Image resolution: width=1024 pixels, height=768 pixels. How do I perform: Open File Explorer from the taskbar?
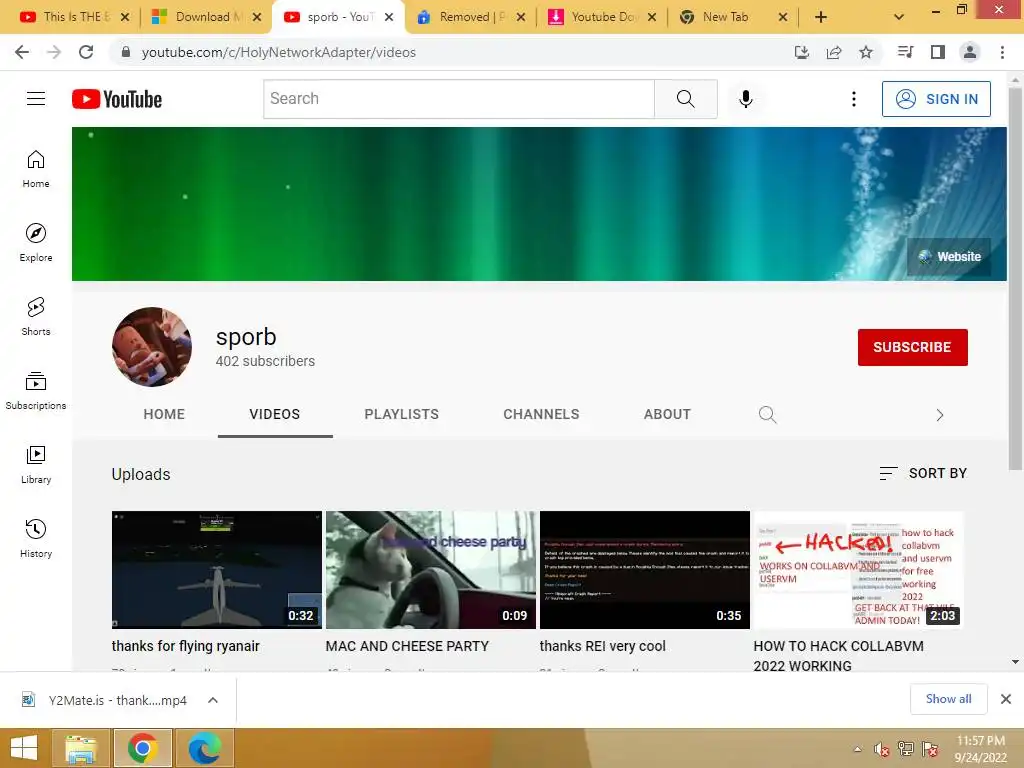click(80, 748)
